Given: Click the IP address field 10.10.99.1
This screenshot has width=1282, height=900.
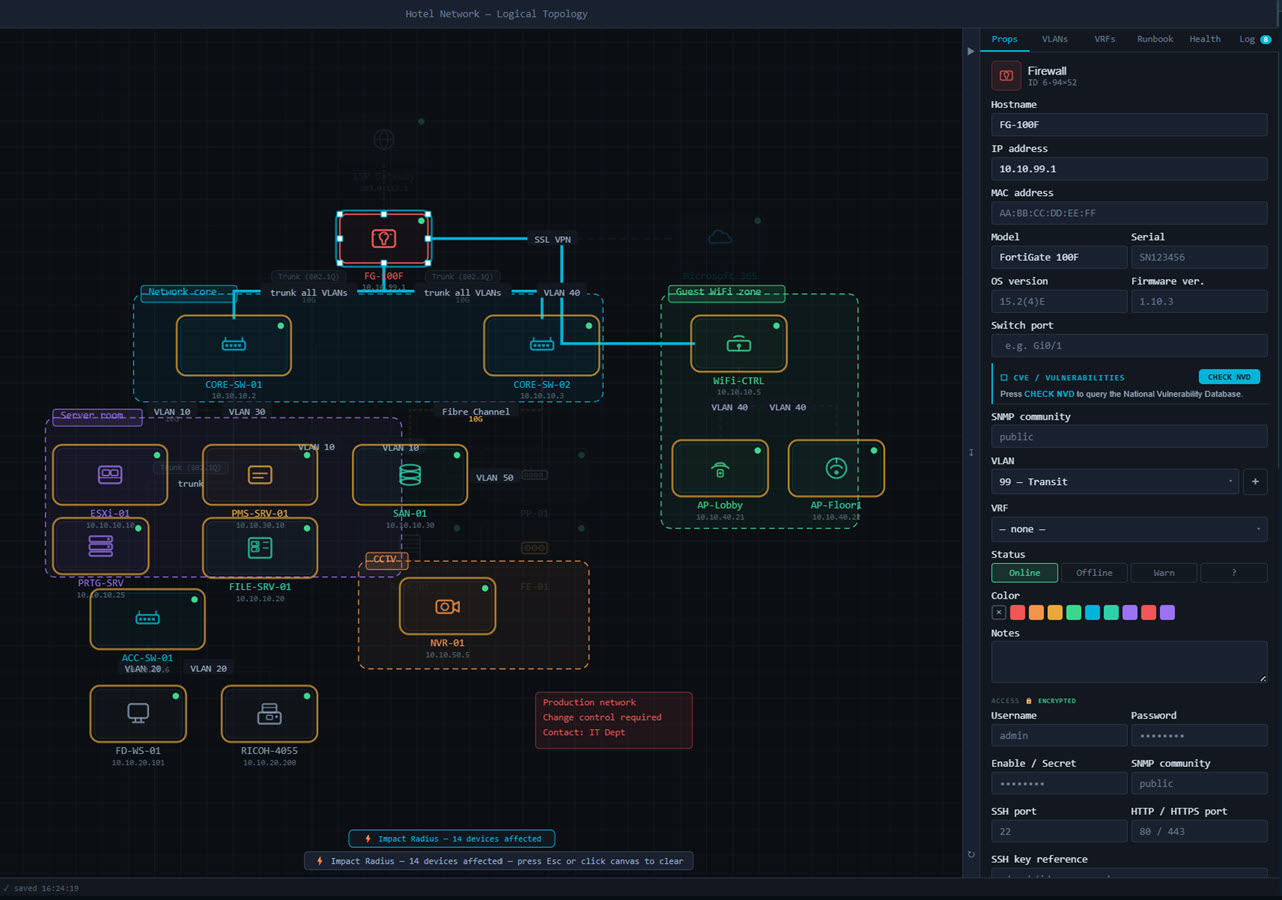Looking at the screenshot, I should click(x=1129, y=169).
